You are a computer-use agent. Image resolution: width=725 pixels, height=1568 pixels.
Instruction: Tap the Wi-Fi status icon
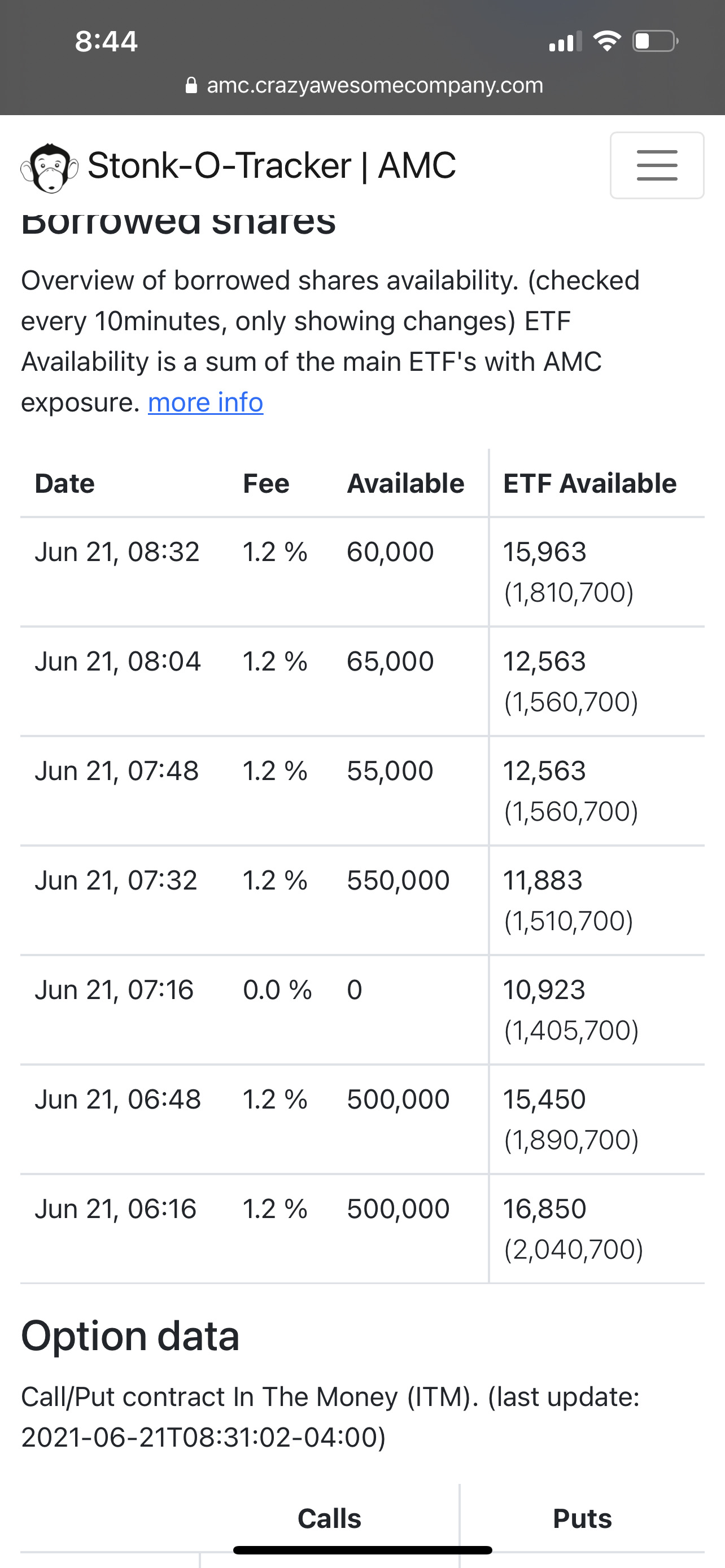click(x=606, y=41)
